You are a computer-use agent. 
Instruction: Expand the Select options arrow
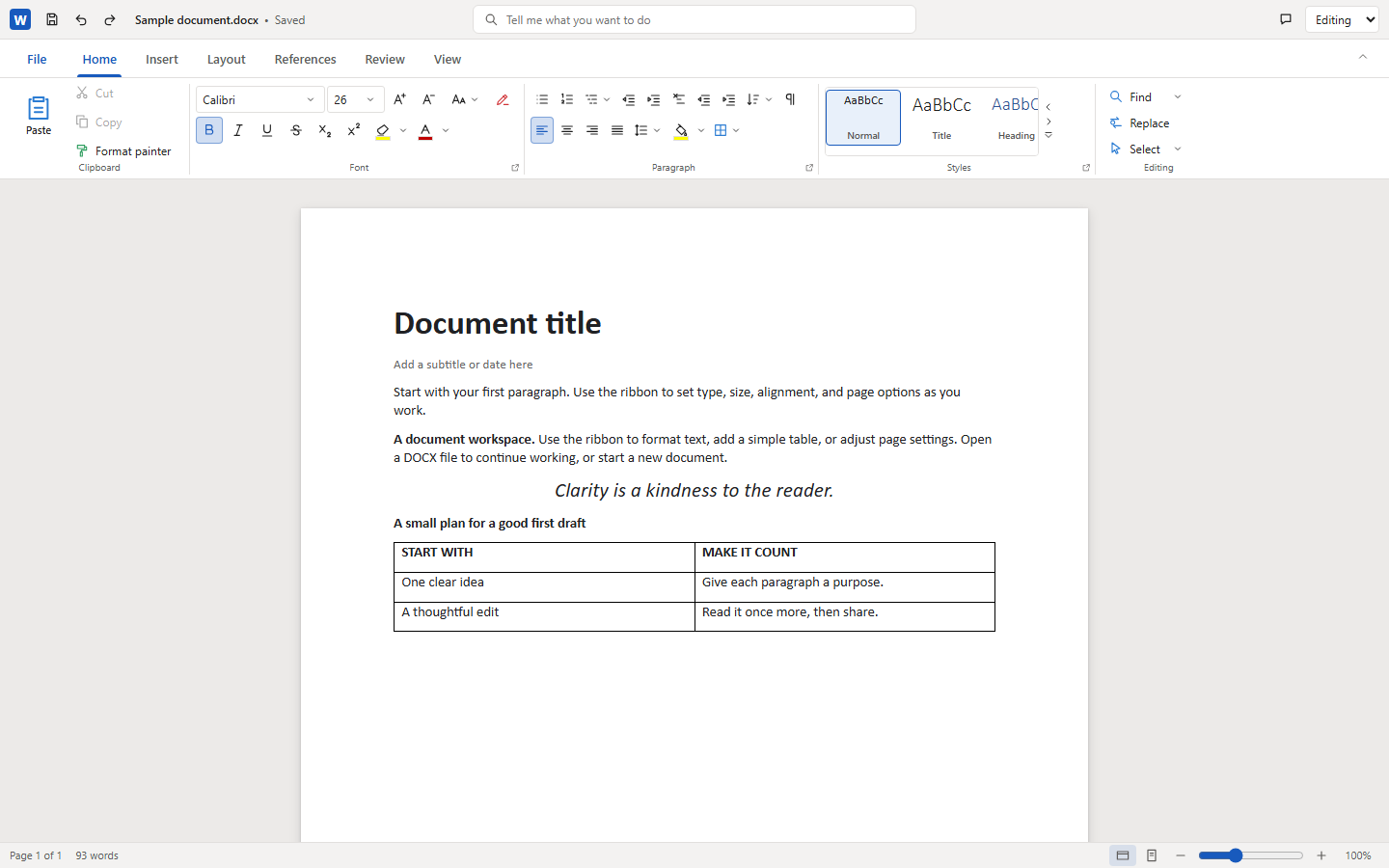[1178, 149]
